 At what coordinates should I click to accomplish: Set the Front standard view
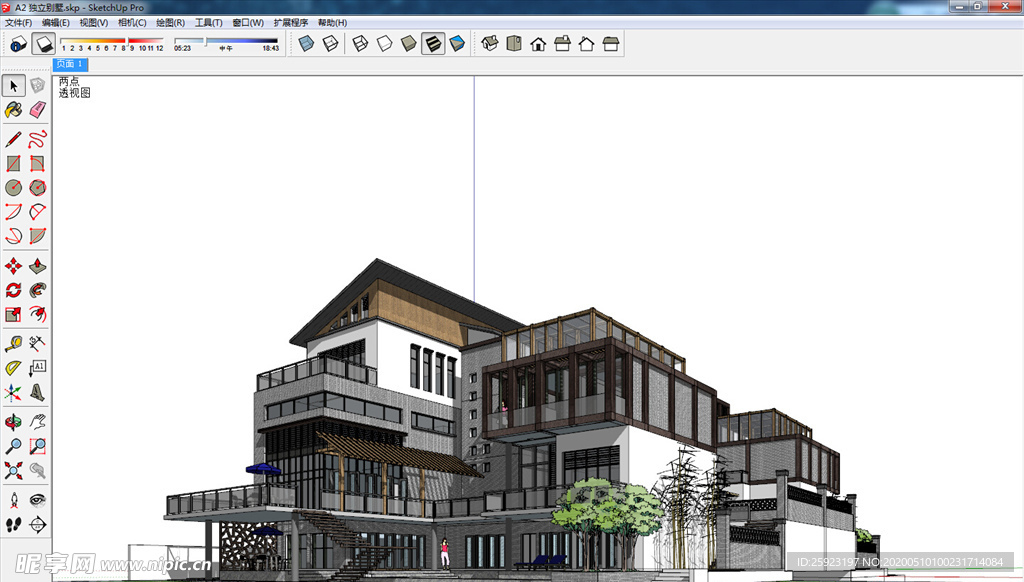click(538, 44)
